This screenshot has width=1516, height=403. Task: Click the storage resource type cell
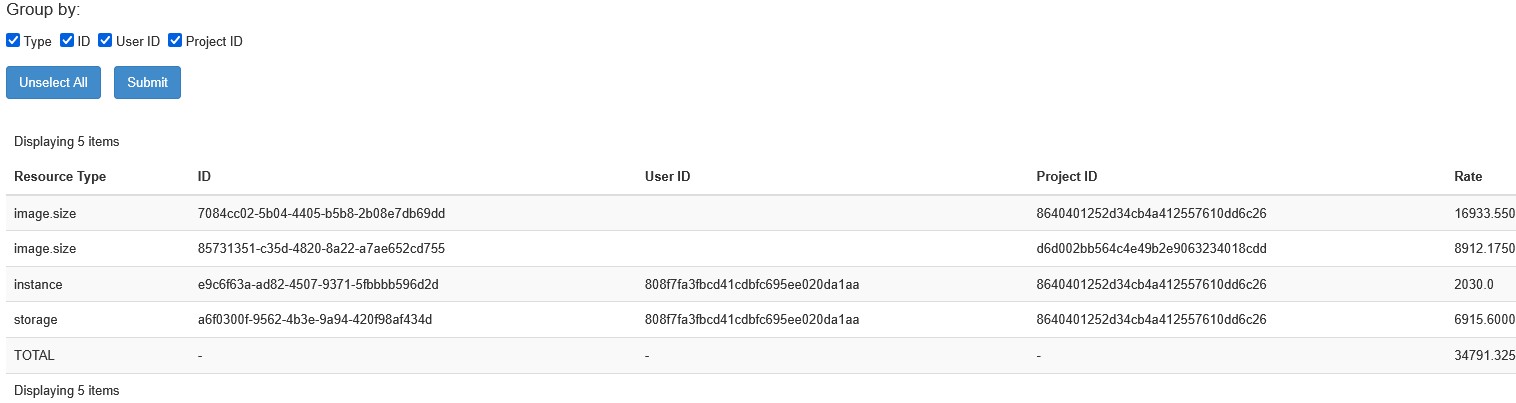(x=36, y=320)
